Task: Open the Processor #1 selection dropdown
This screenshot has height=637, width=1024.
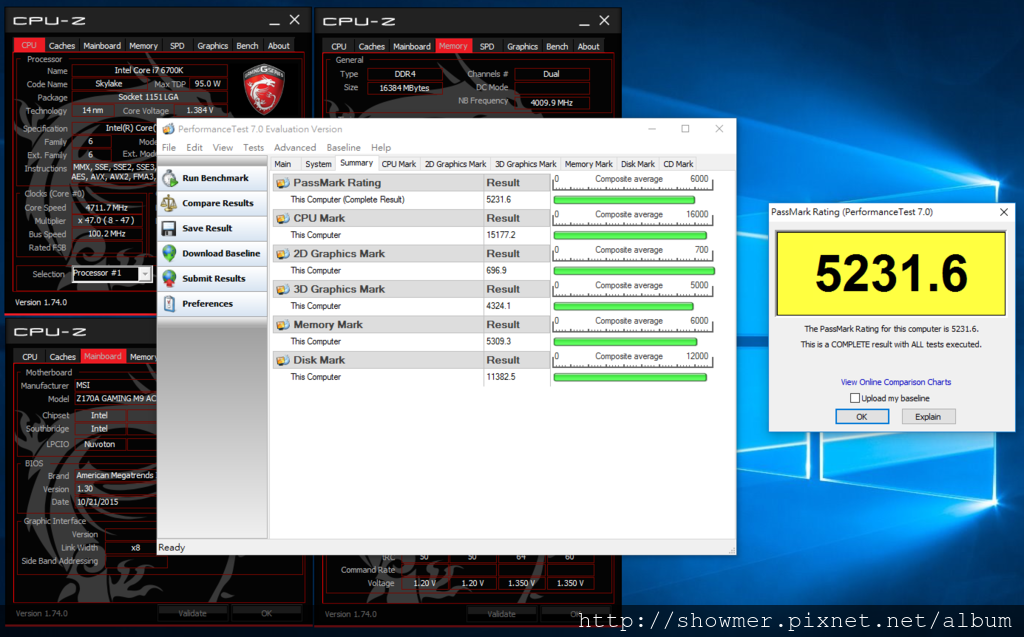Action: 145,274
